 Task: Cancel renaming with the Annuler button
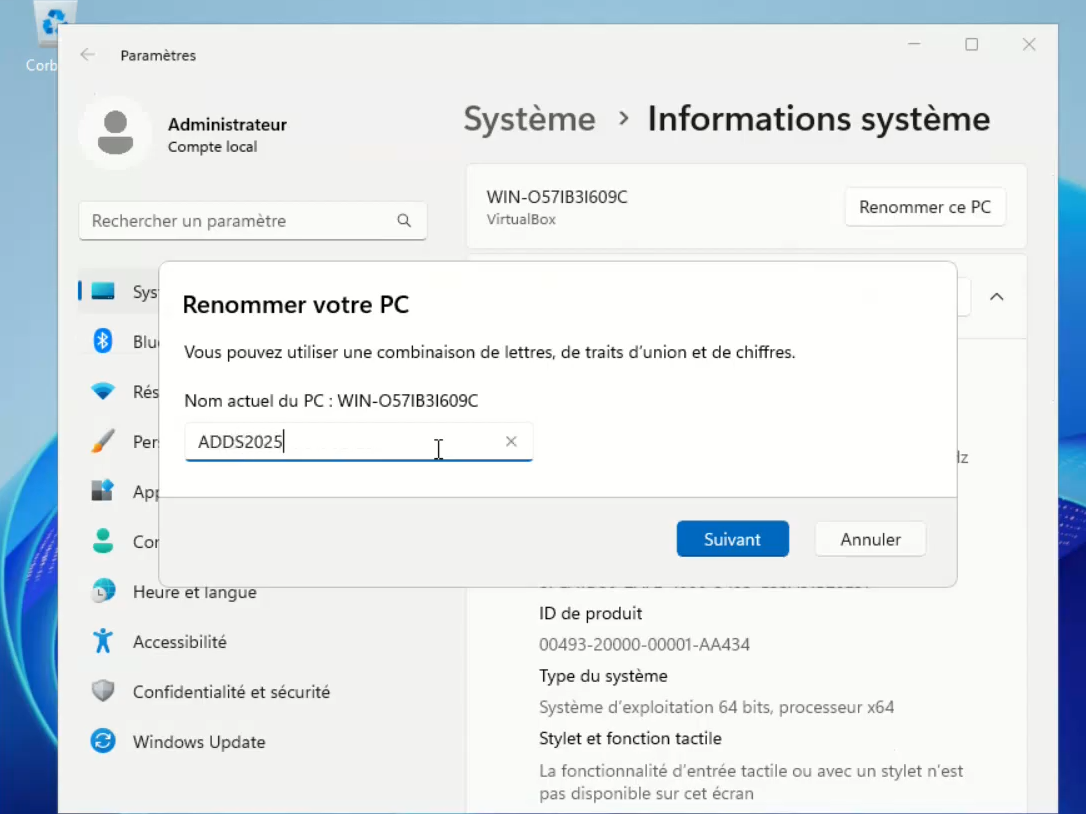(x=869, y=539)
